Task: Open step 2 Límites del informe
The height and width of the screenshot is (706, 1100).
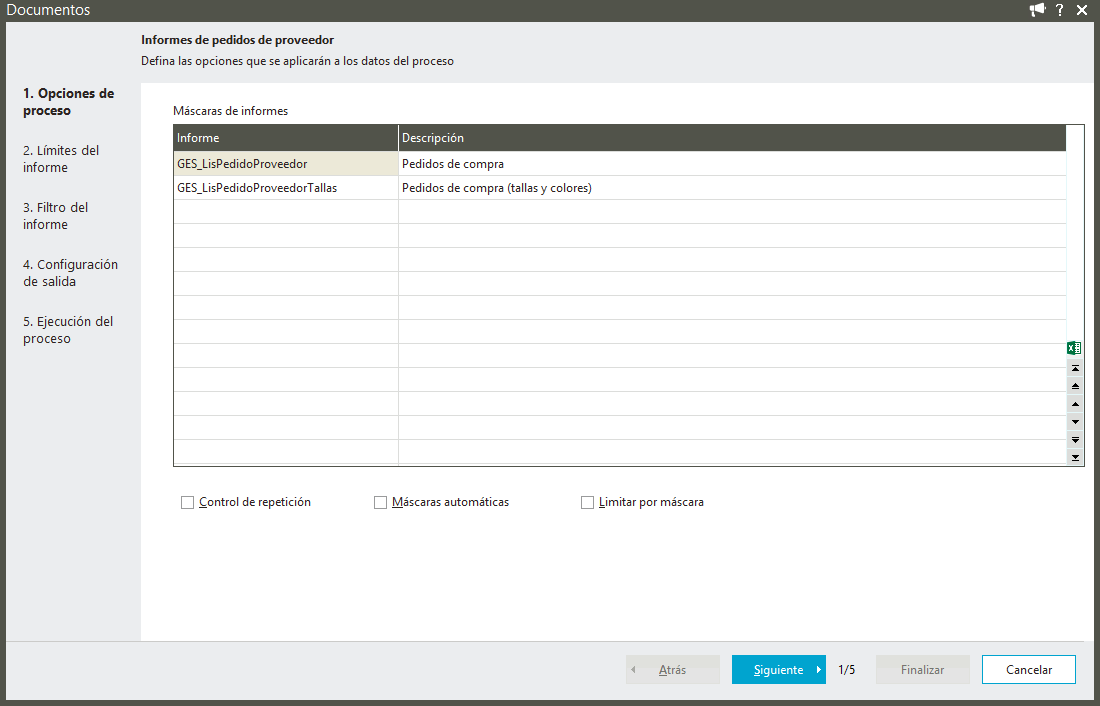Action: pos(61,159)
